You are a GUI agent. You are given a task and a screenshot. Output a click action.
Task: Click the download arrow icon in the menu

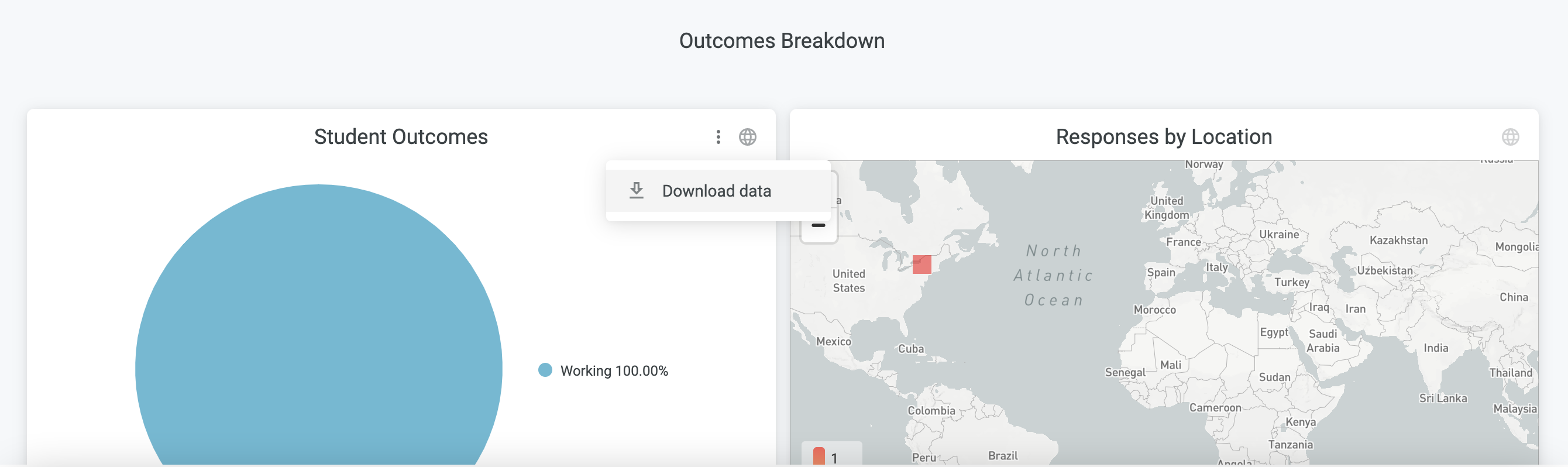pyautogui.click(x=636, y=191)
